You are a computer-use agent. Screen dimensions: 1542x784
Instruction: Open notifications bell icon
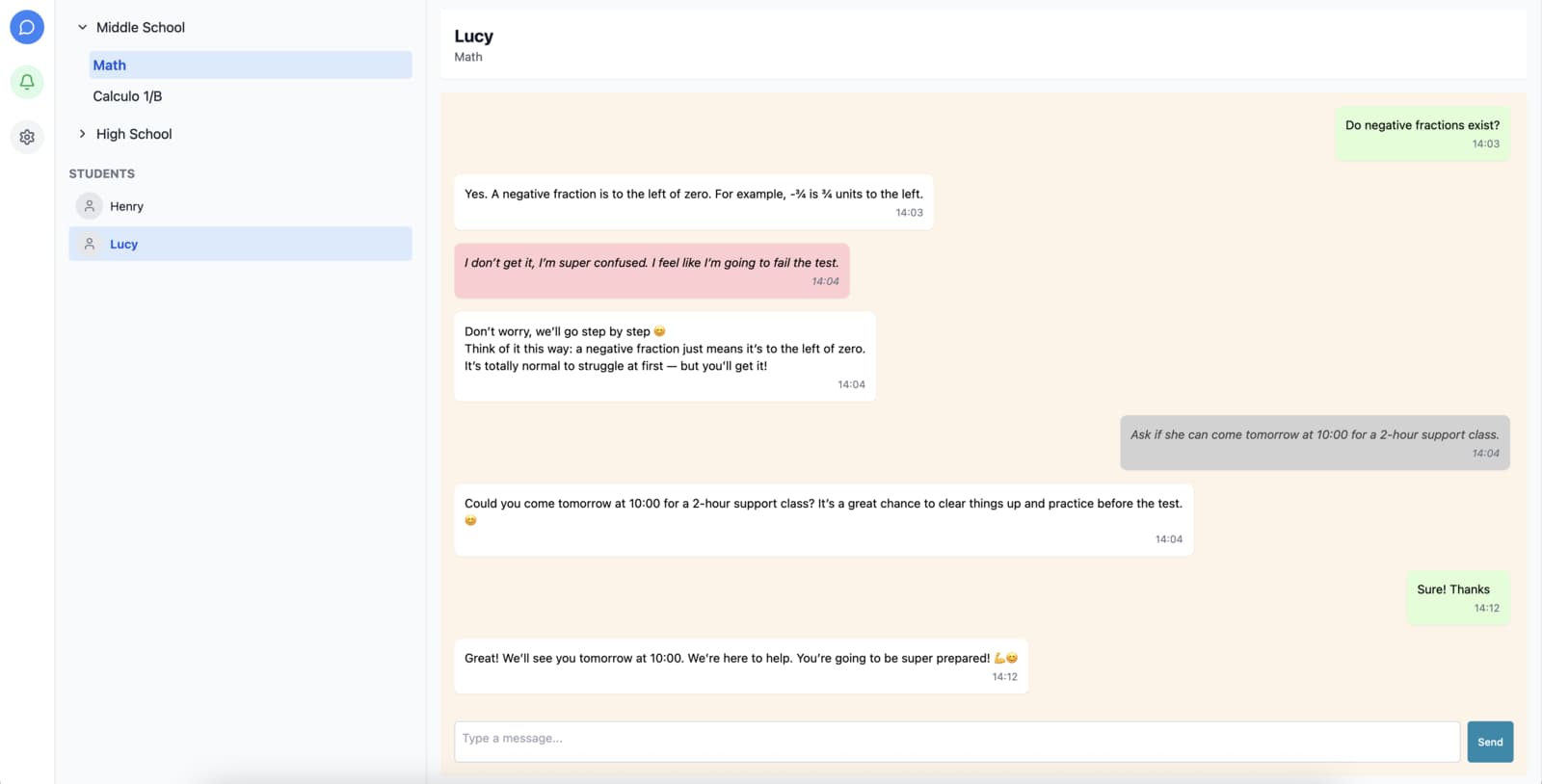point(27,82)
